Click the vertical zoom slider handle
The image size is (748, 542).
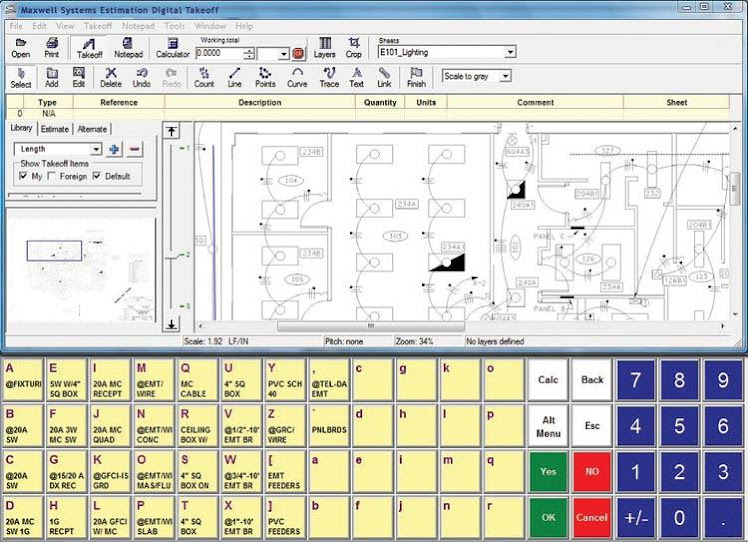click(172, 257)
